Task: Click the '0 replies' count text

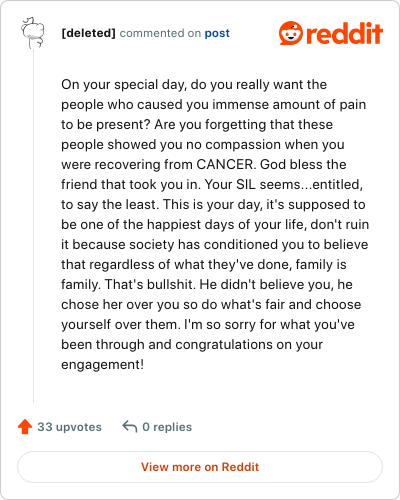Action: (167, 427)
